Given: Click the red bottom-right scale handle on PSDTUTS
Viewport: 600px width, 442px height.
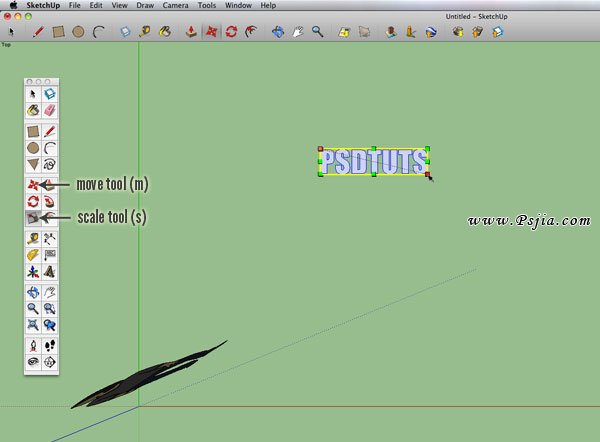Looking at the screenshot, I should tap(427, 175).
